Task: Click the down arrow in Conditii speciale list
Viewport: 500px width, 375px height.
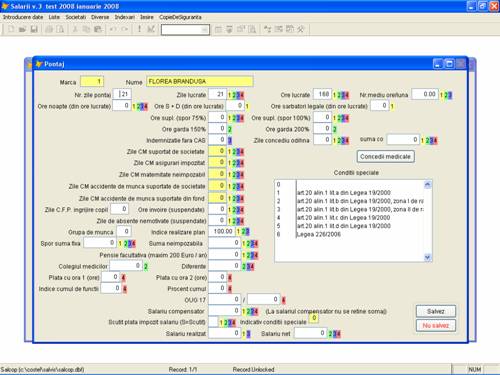Action: coord(428,257)
